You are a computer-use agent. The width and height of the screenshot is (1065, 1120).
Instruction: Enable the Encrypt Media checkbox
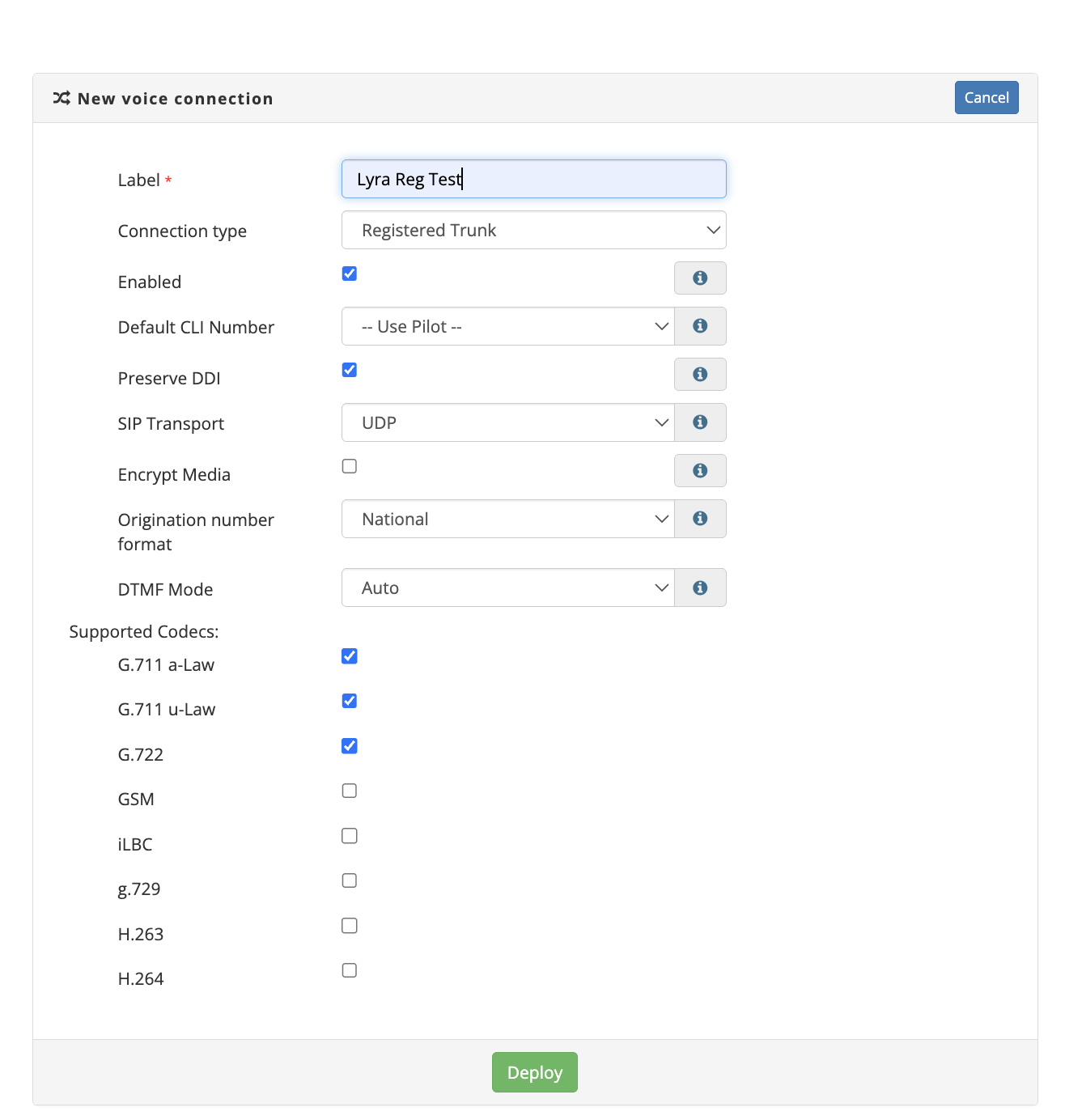[350, 466]
